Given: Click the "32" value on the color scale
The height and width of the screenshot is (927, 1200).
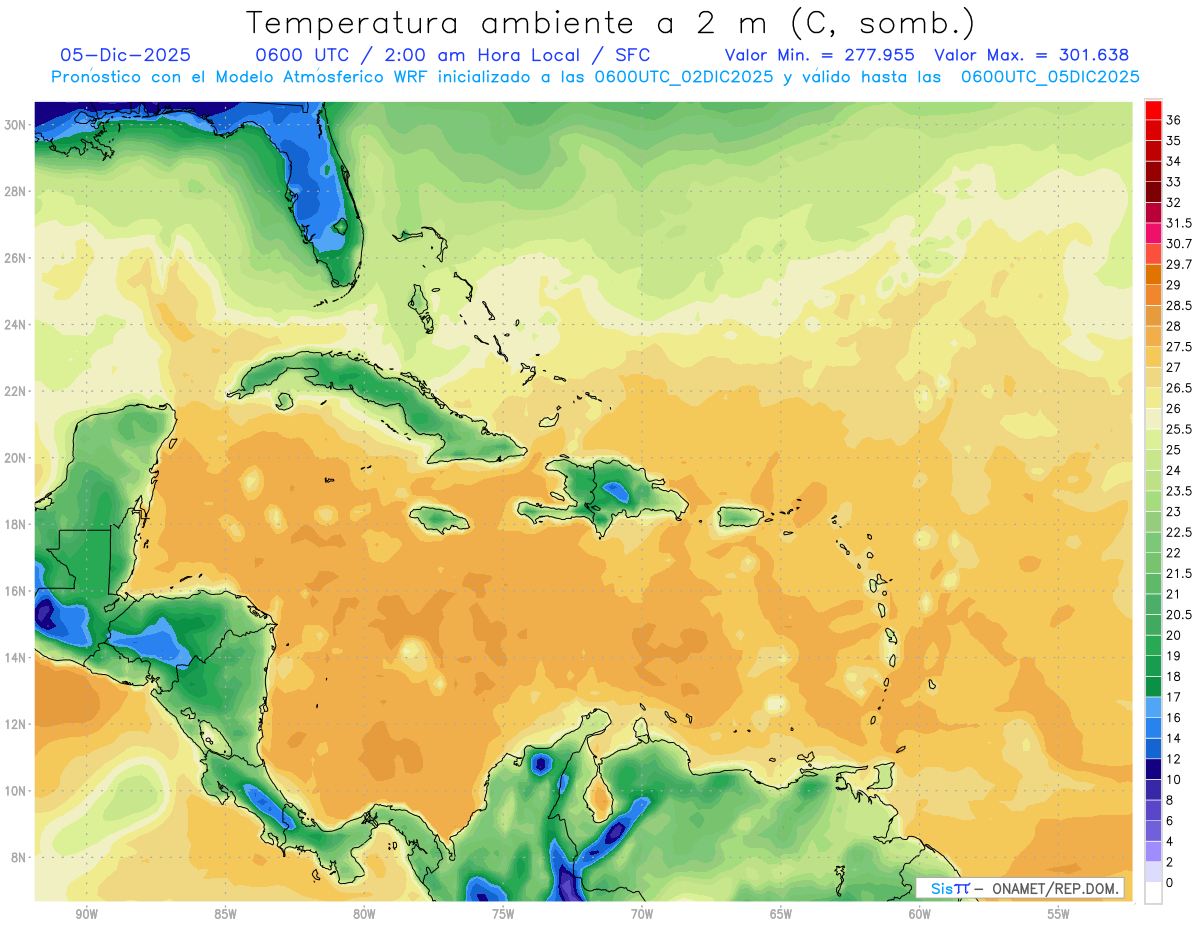Looking at the screenshot, I should click(1174, 202).
